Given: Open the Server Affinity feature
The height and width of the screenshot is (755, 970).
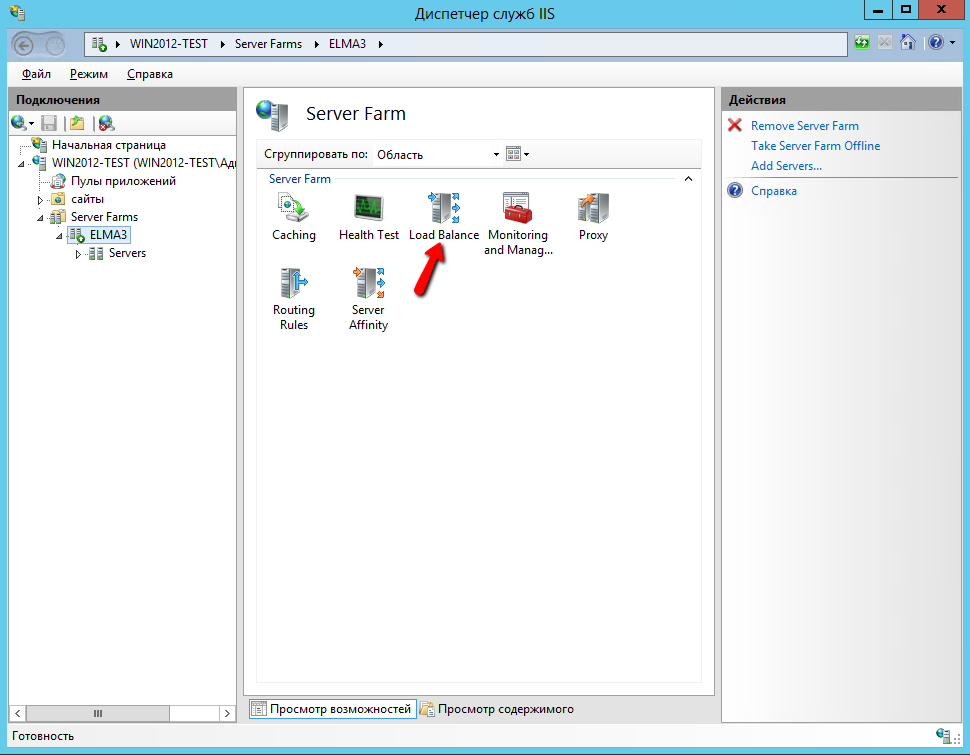Looking at the screenshot, I should (368, 286).
